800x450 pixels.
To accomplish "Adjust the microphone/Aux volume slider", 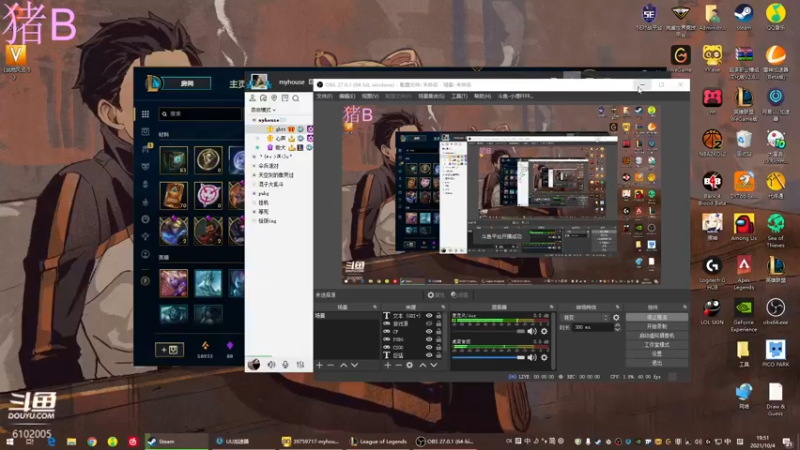I will 488,332.
